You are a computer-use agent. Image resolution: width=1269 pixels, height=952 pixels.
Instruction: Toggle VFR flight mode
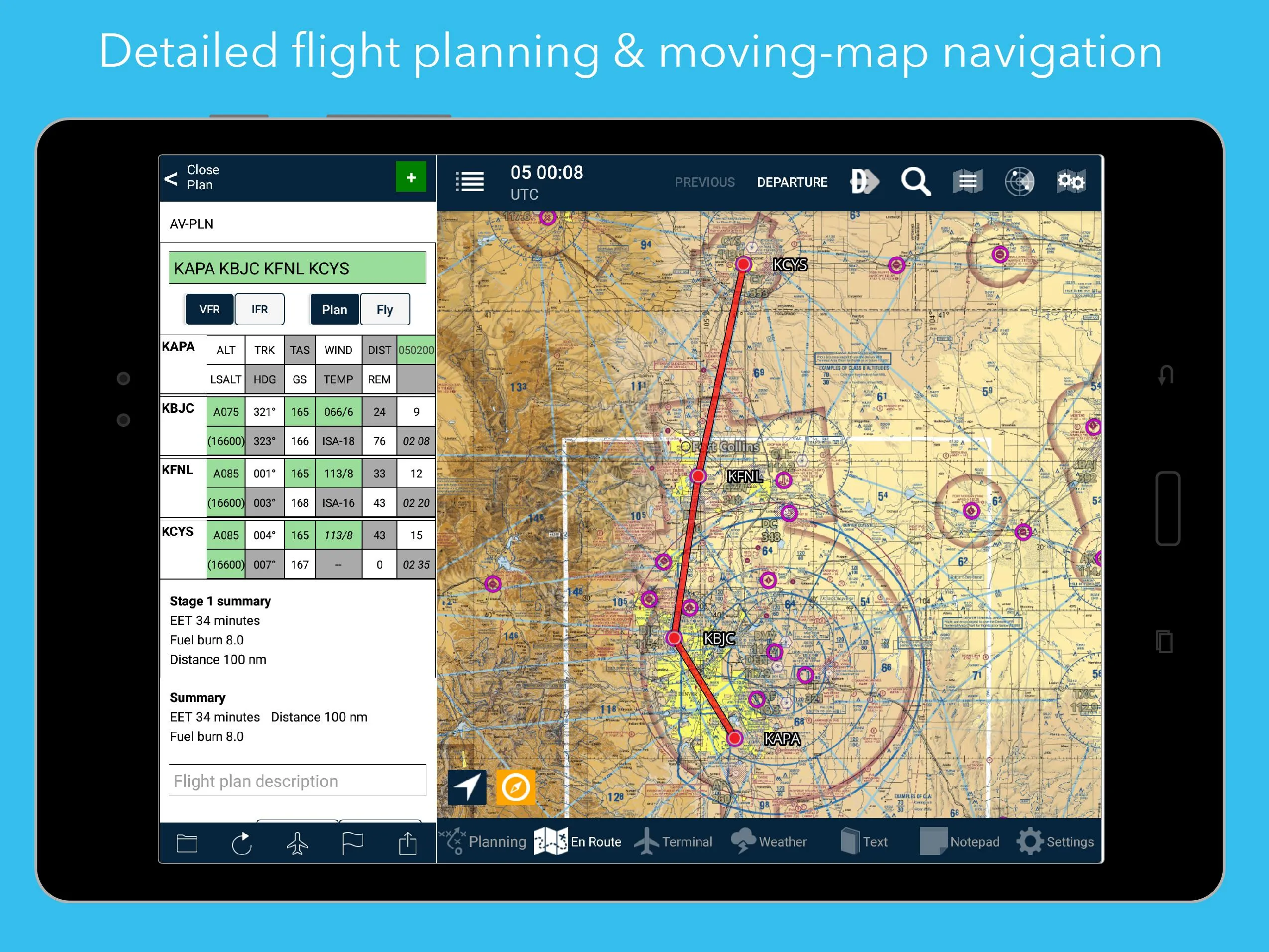(x=209, y=309)
